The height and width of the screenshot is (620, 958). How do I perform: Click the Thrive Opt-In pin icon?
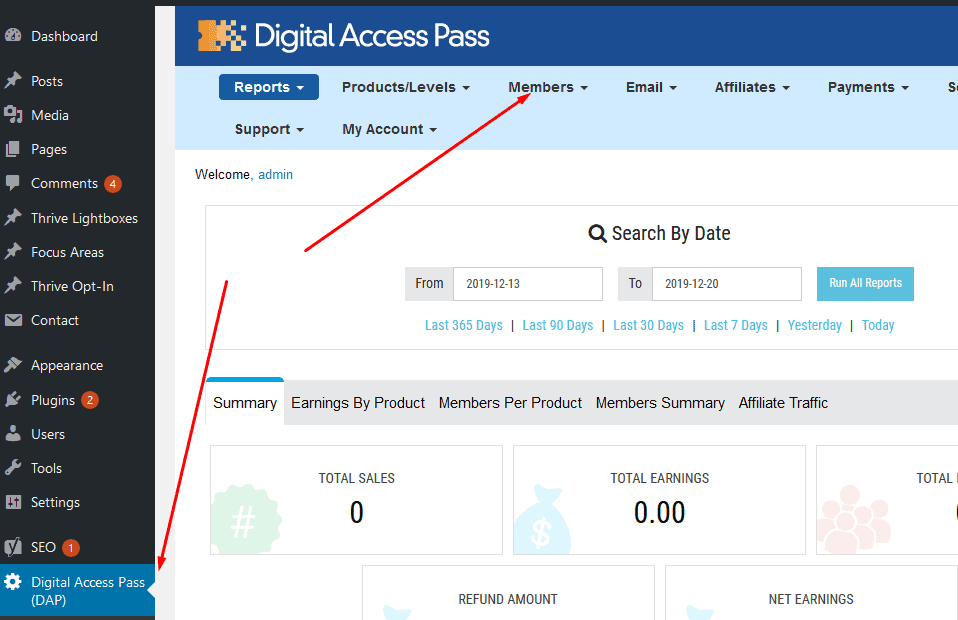(x=13, y=286)
